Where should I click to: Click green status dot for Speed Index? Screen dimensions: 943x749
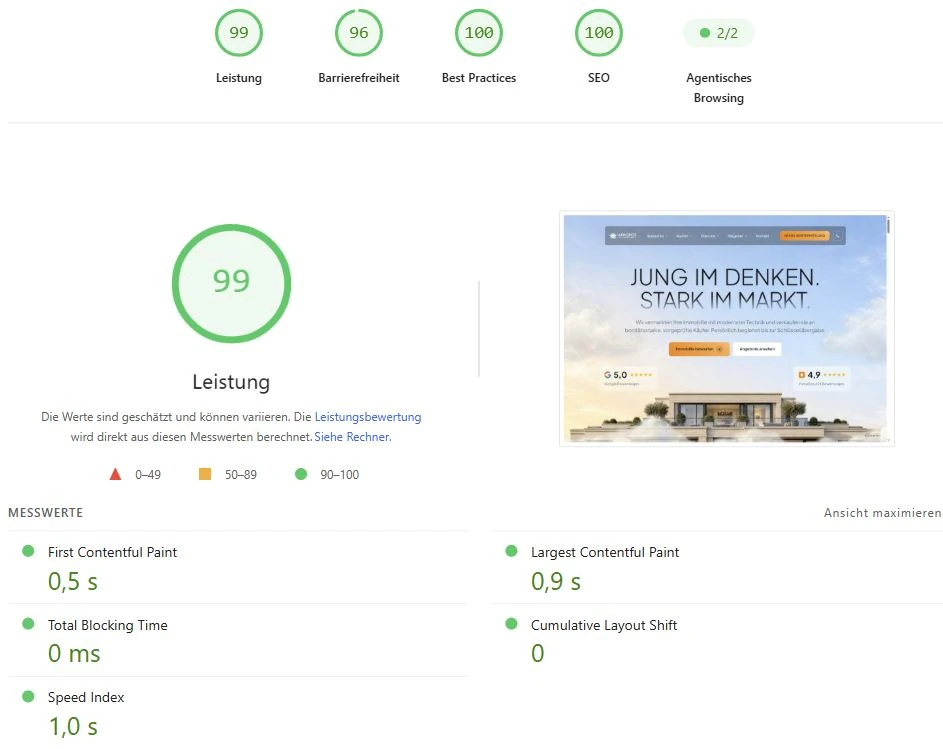[28, 696]
